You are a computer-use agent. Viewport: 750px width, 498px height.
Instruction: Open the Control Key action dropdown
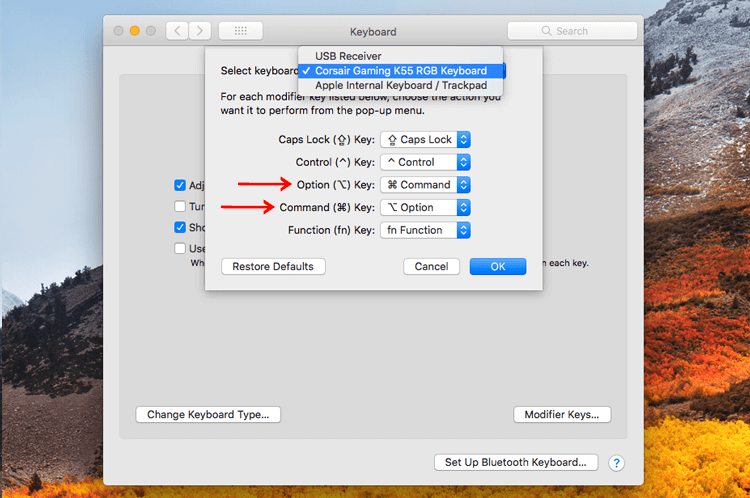click(425, 162)
